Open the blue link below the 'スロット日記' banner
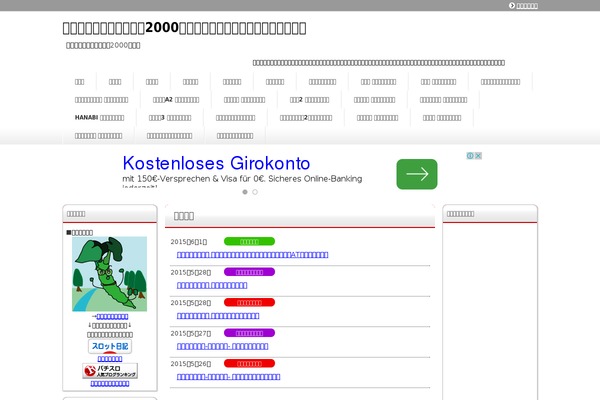The height and width of the screenshot is (400, 600). 110,359
